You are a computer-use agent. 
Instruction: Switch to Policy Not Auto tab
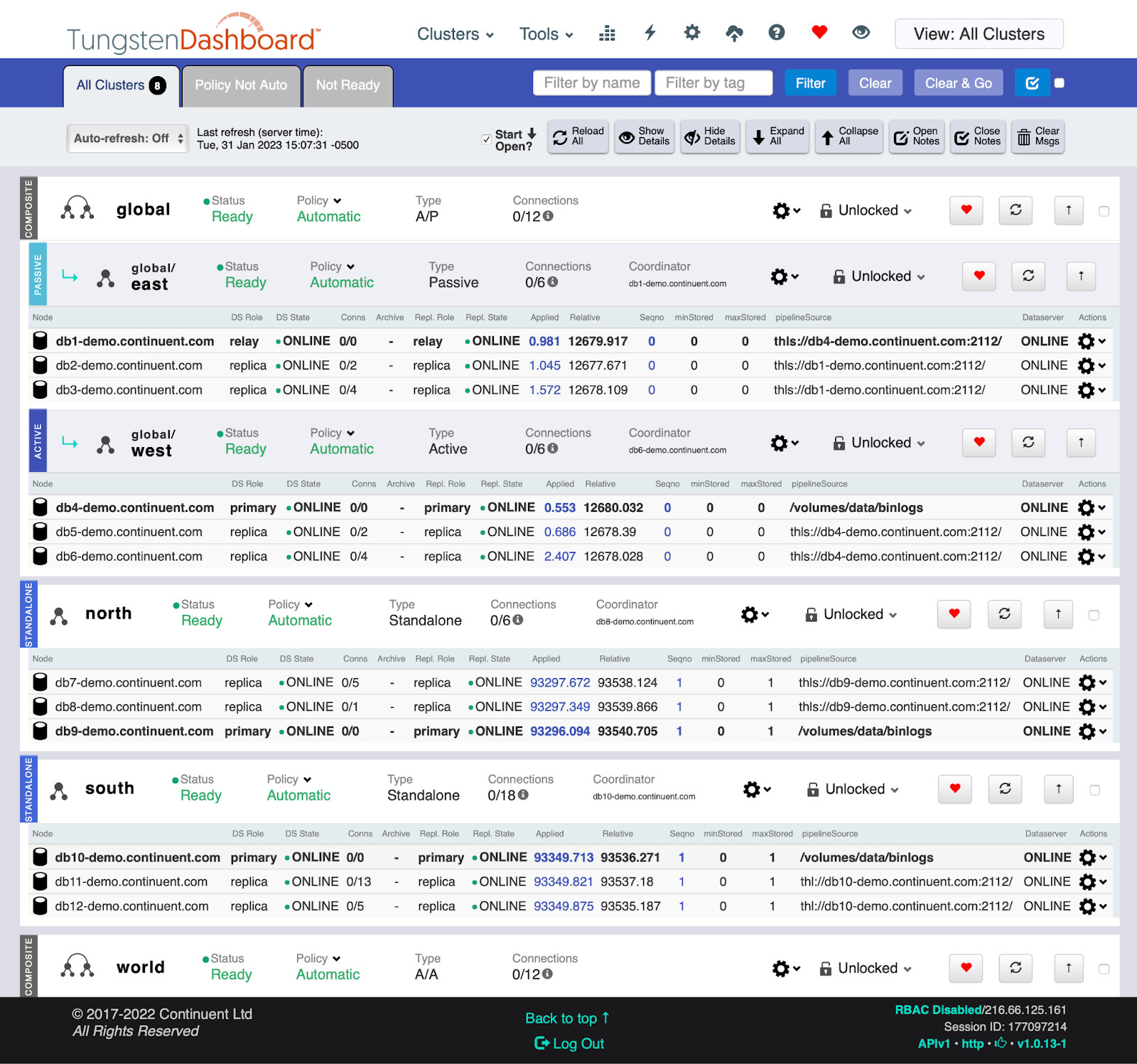coord(241,85)
